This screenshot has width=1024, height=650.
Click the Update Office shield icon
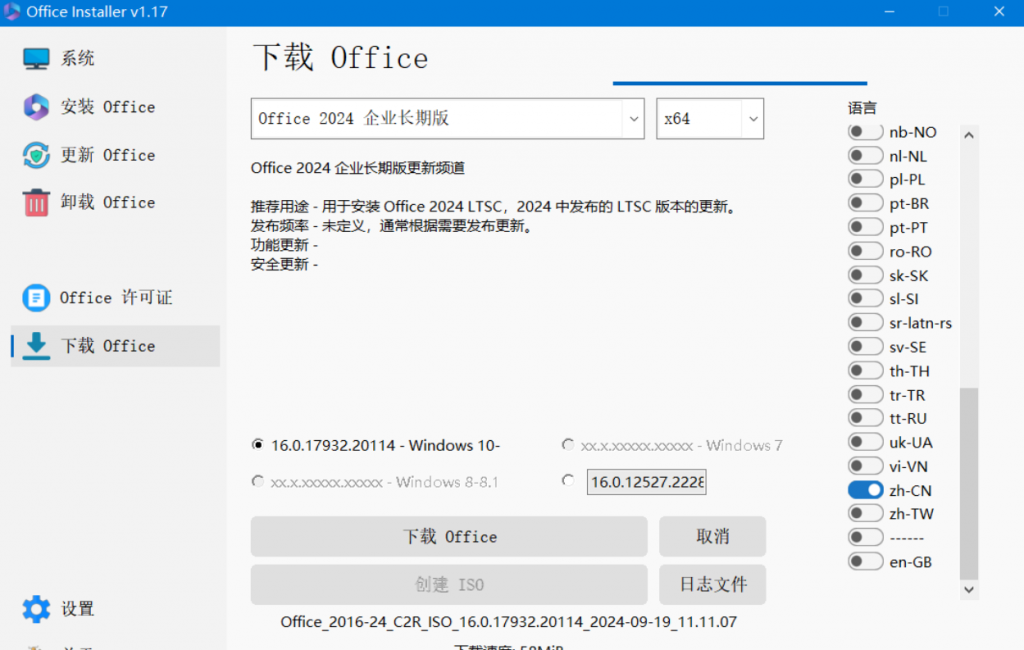[36, 155]
